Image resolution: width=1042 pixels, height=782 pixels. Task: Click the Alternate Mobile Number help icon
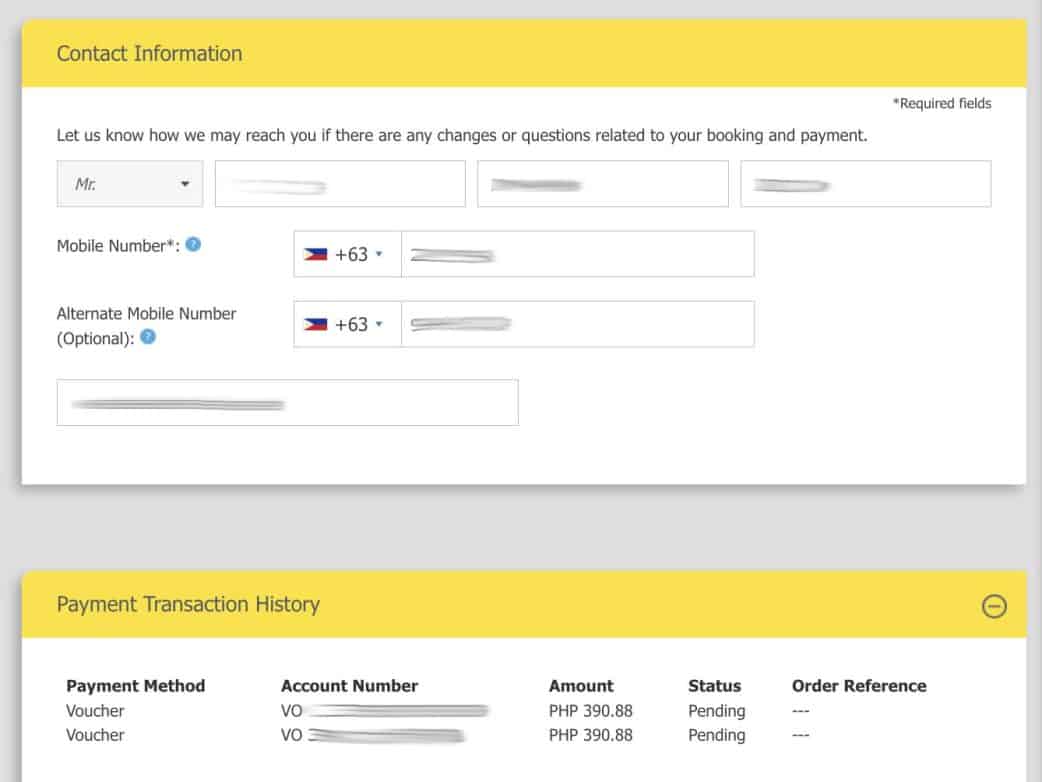pyautogui.click(x=148, y=337)
